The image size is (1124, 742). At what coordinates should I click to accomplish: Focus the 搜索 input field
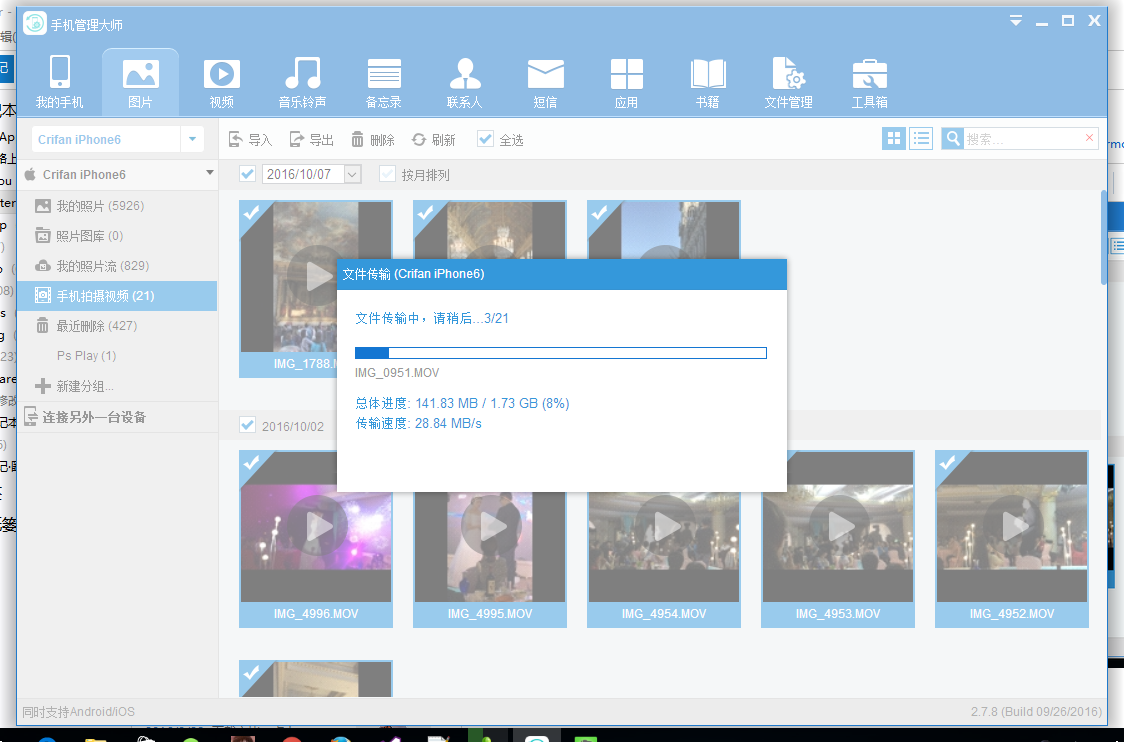pyautogui.click(x=1021, y=139)
